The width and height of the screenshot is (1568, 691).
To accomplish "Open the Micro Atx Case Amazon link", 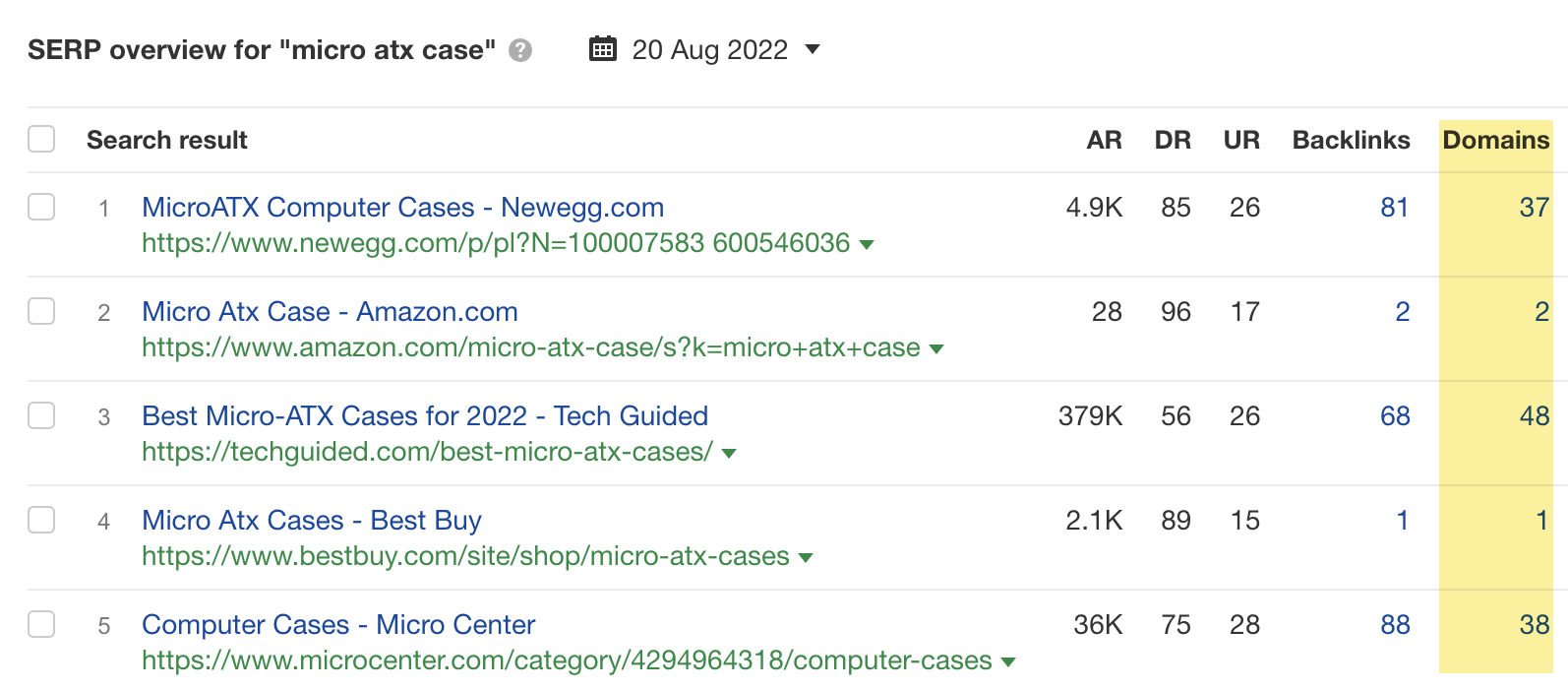I will [331, 311].
